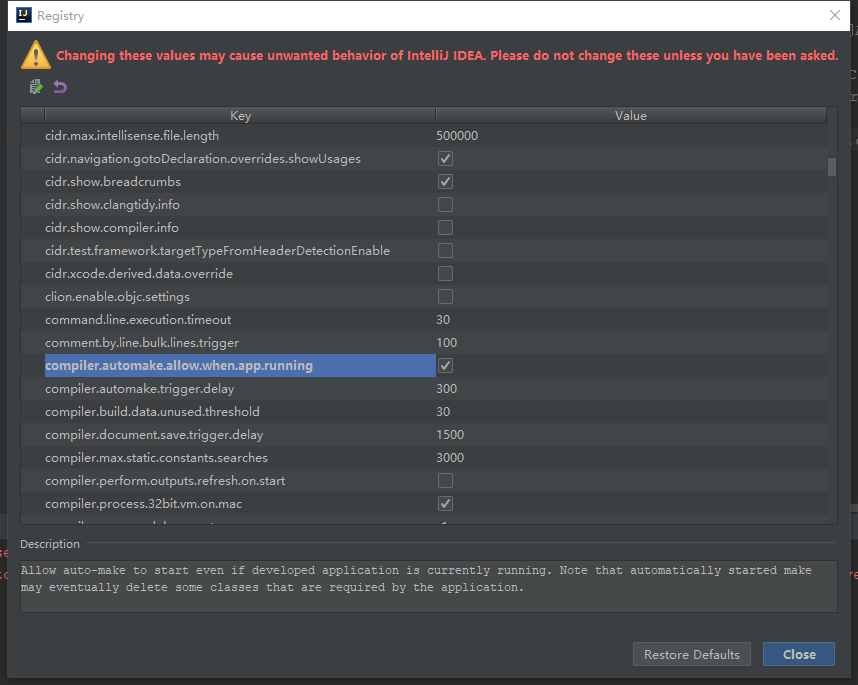Select the cidr.xcode.derived.data.override key text
The width and height of the screenshot is (858, 685).
point(139,274)
